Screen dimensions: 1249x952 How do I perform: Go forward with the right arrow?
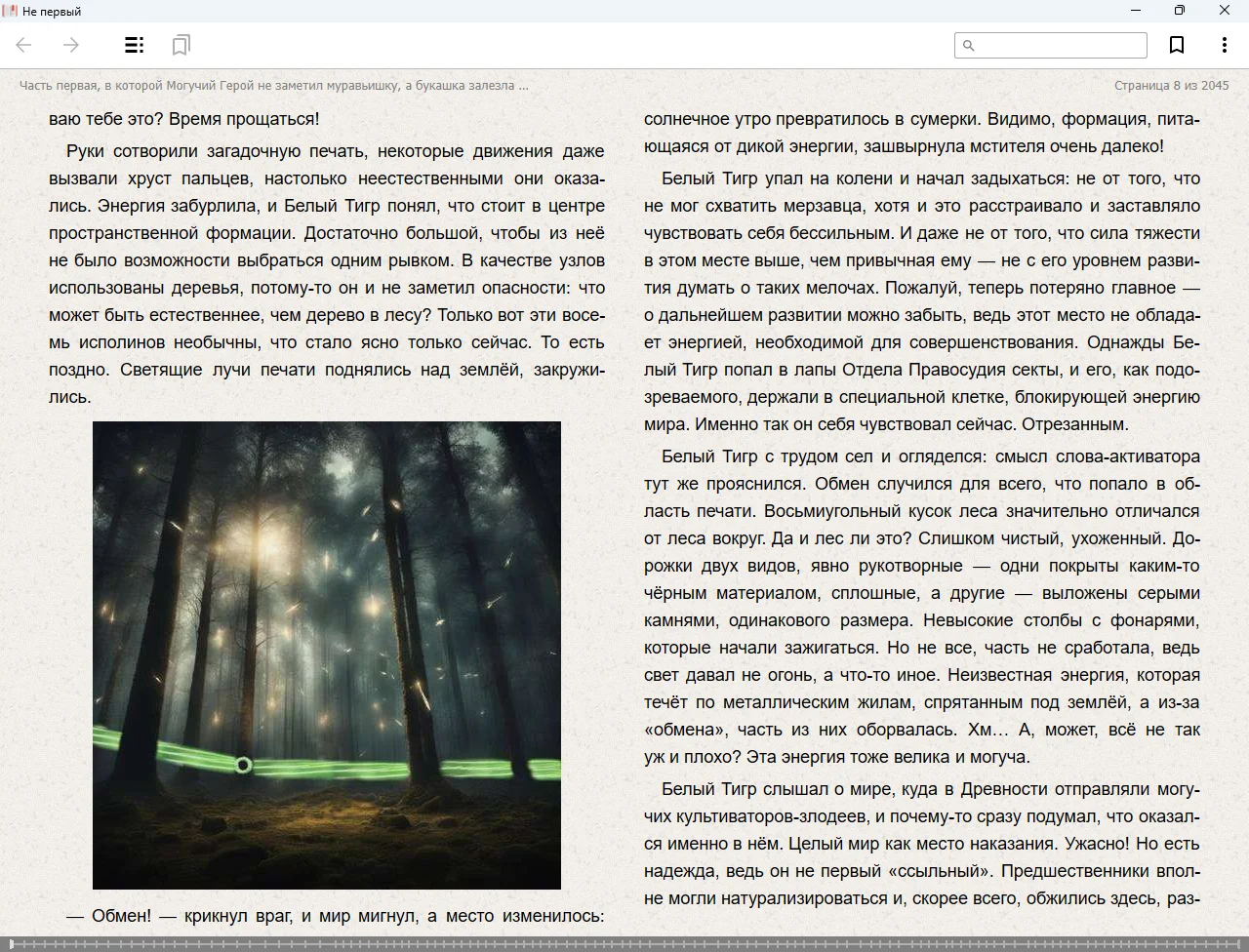[x=71, y=45]
